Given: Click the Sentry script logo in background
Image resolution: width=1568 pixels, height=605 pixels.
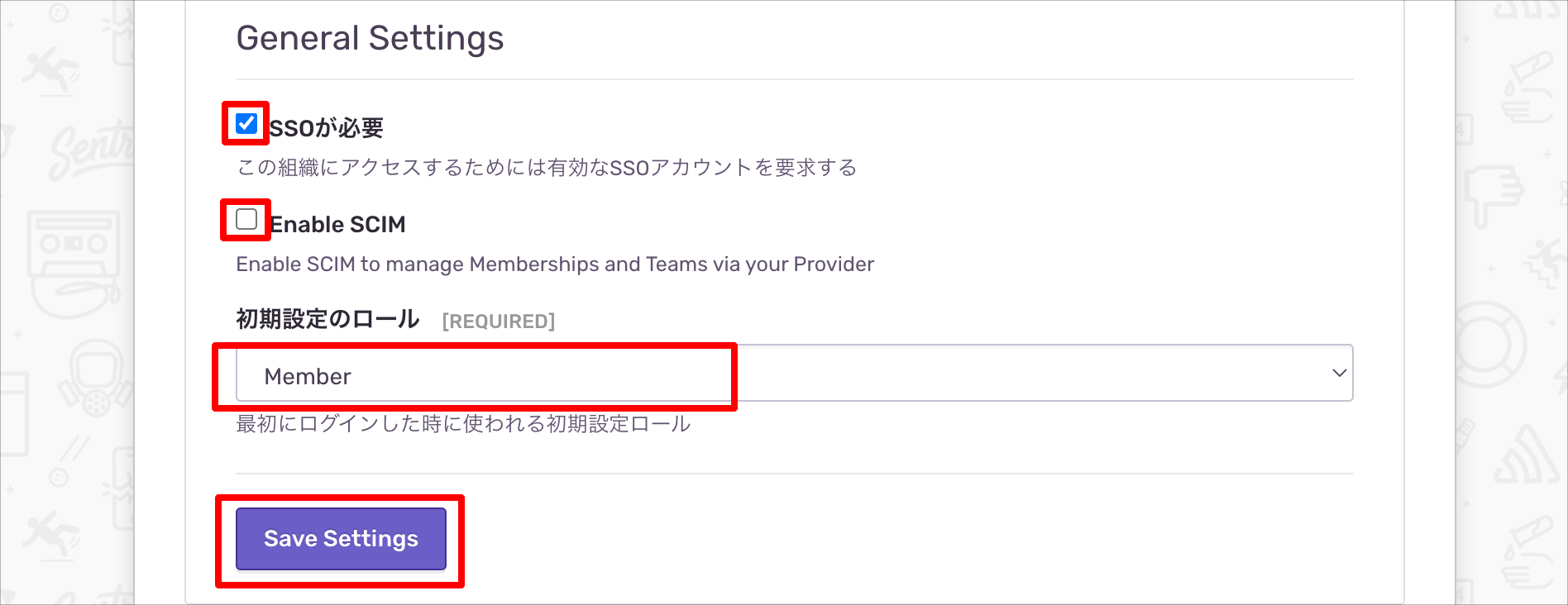Looking at the screenshot, I should coord(91,149).
